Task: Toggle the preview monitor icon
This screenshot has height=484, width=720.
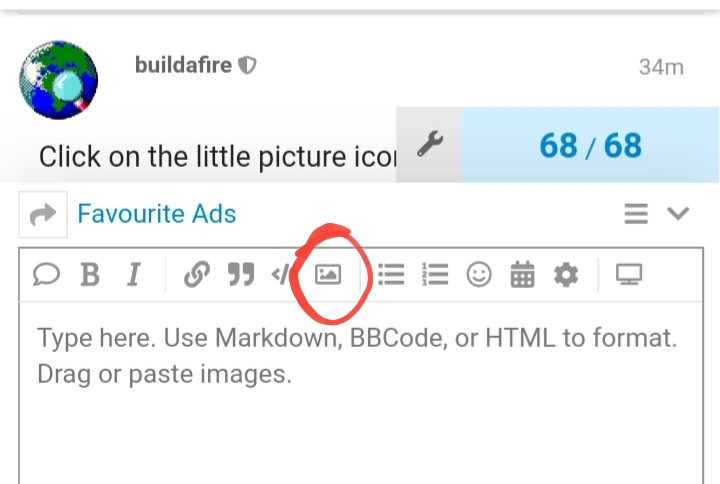Action: pyautogui.click(x=629, y=275)
